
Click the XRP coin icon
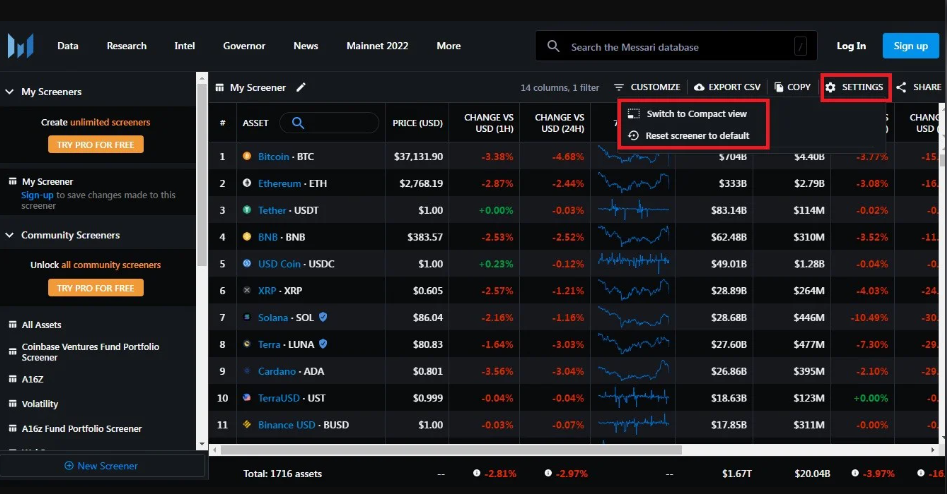(246, 290)
